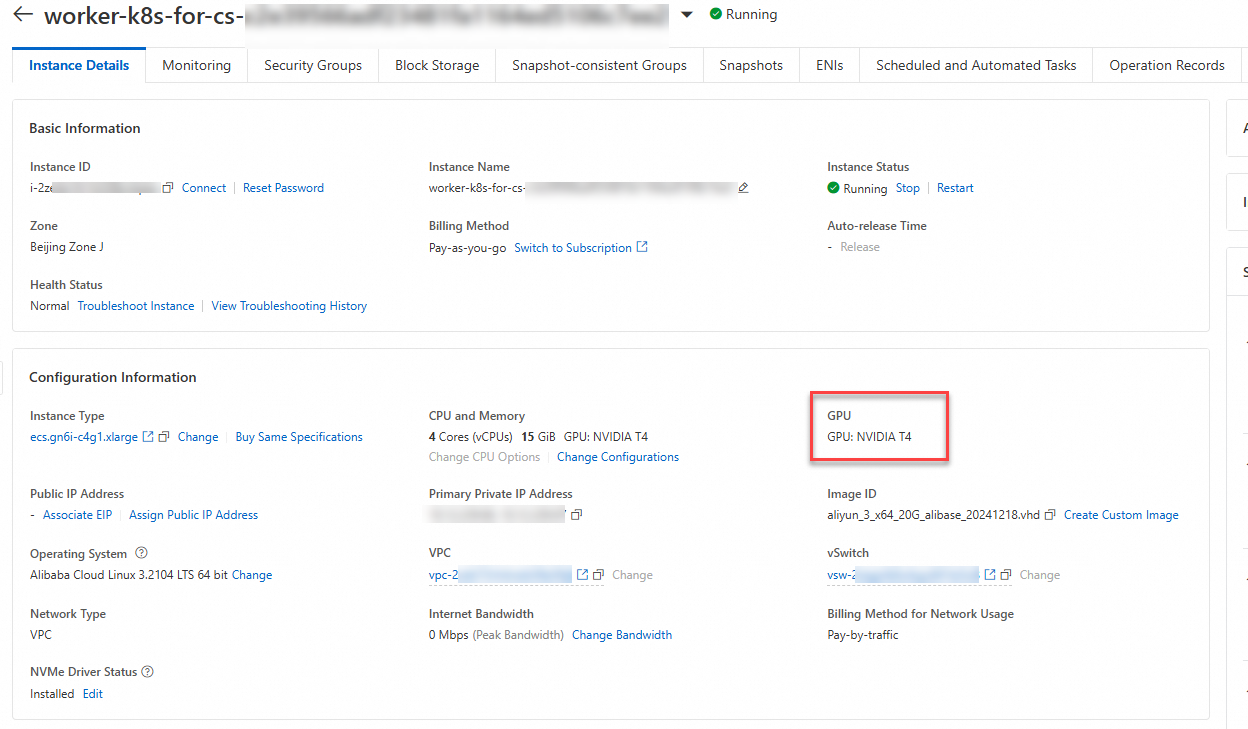Click Change CPU Options
Viewport: 1248px width, 729px height.
tap(484, 457)
